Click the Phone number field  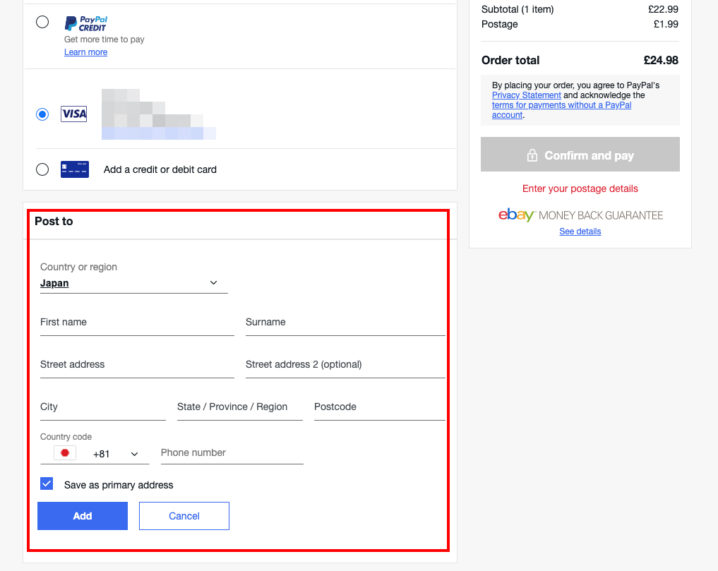point(231,453)
